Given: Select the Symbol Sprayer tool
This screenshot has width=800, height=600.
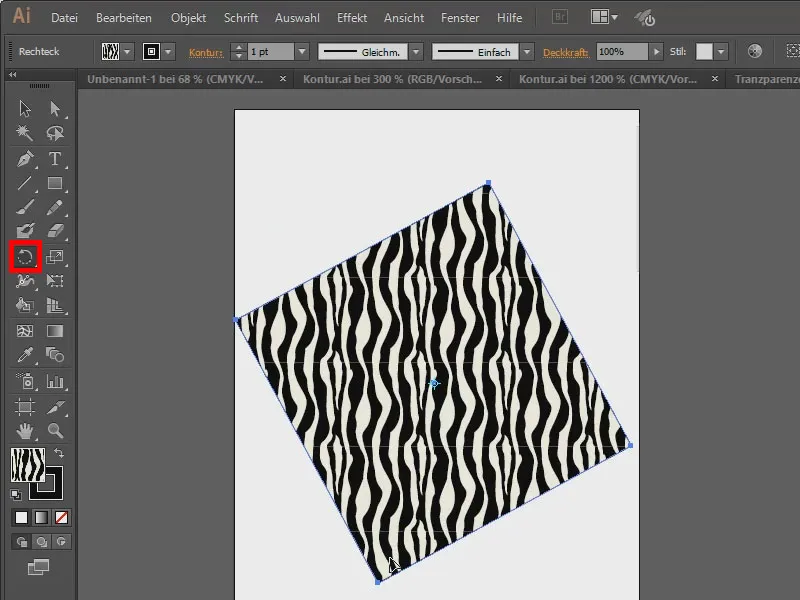Looking at the screenshot, I should tap(24, 381).
